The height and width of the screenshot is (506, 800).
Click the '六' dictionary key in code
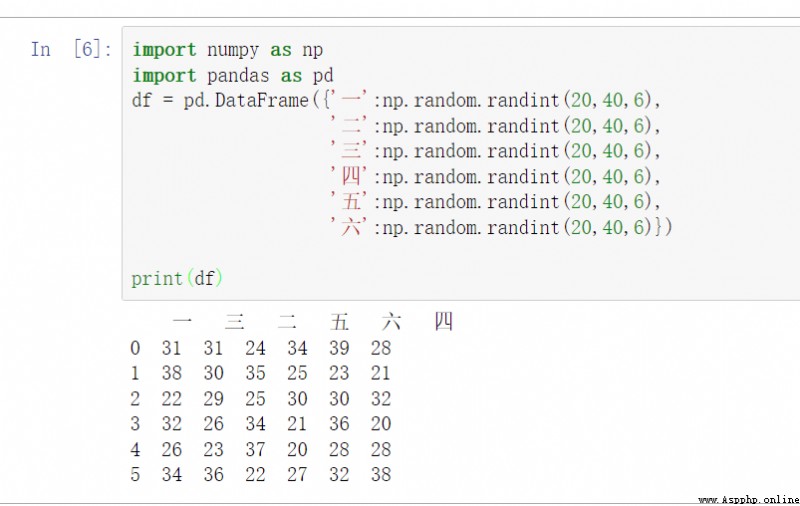coord(349,226)
